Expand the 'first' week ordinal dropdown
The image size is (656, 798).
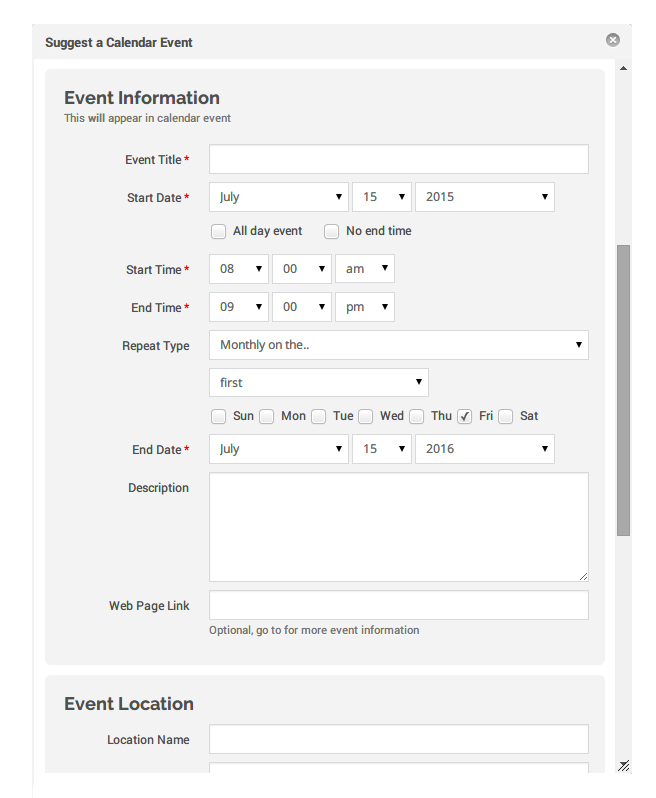pos(318,383)
